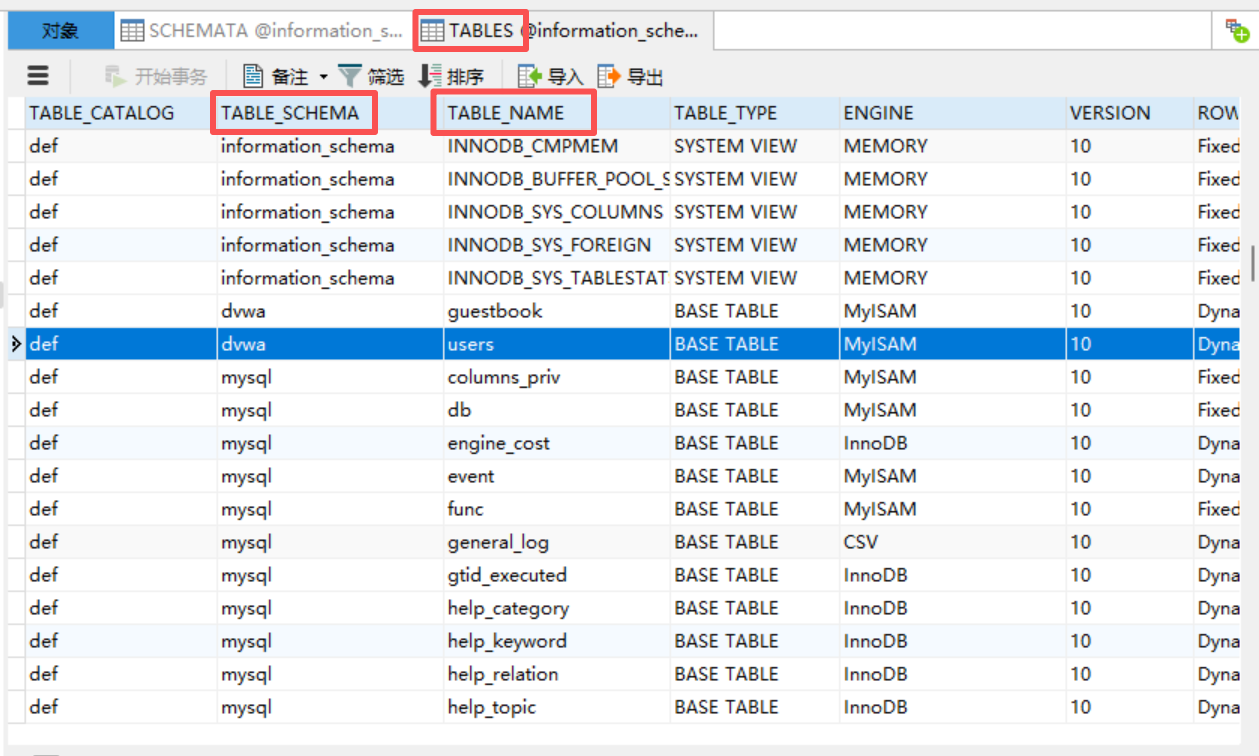Open the hamburger menu on the toolbar
Screen dimensions: 1259x756
(x=37, y=75)
